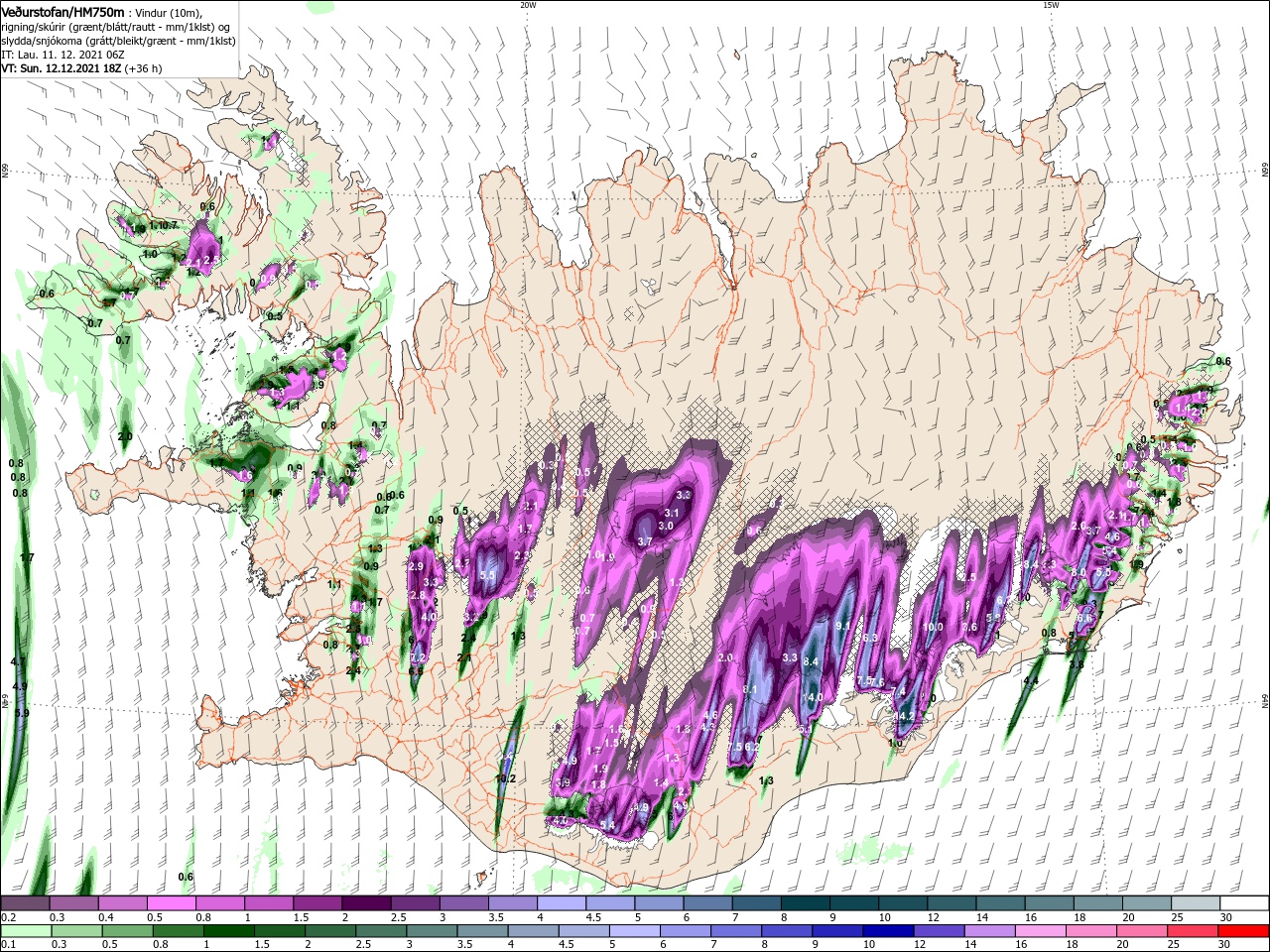Click top legend swatch between 25 and 30
This screenshot has width=1270, height=952.
[1196, 903]
